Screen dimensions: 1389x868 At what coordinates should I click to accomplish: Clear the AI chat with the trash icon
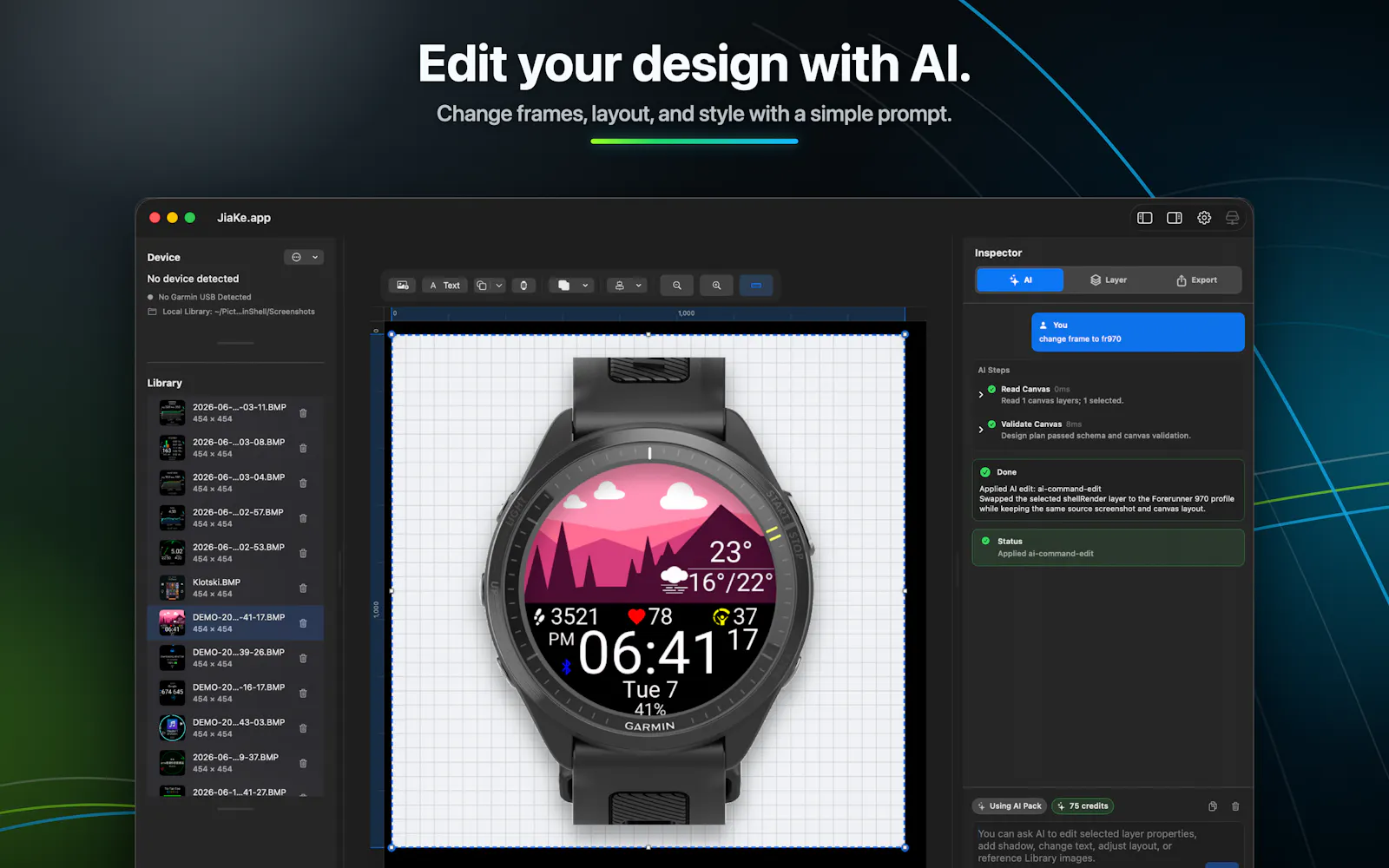tap(1235, 806)
